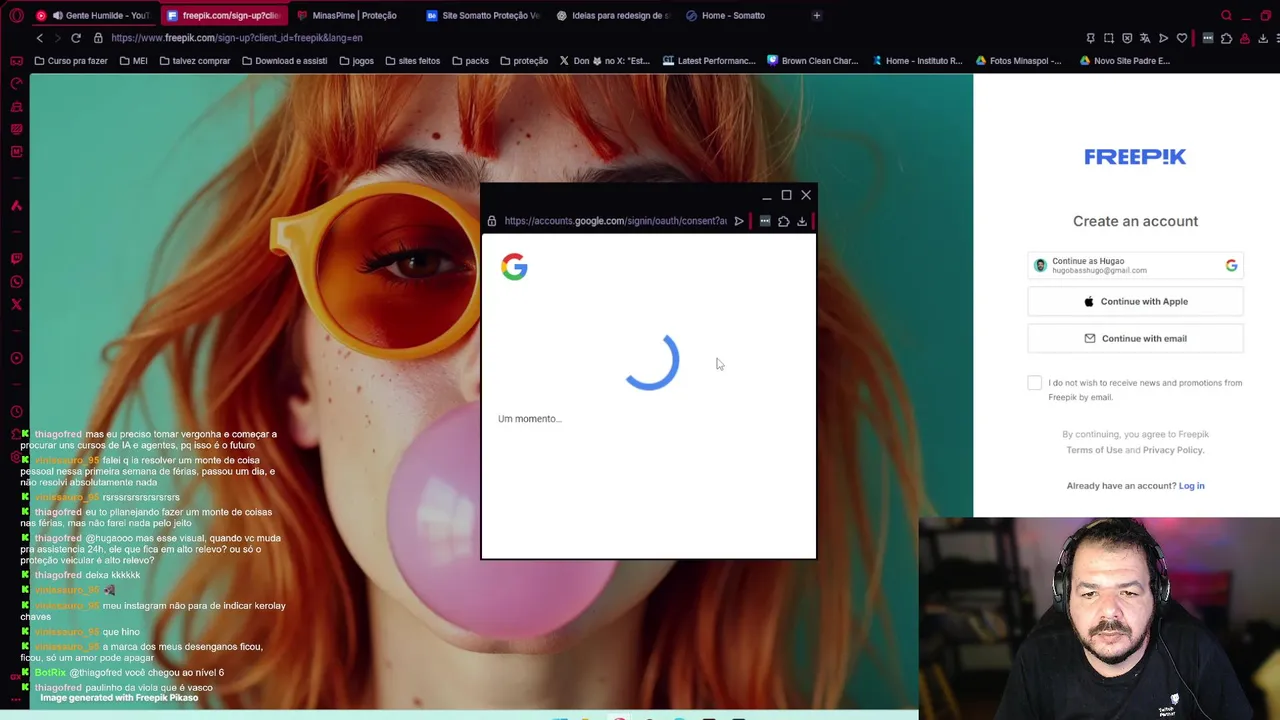Image resolution: width=1280 pixels, height=720 pixels.
Task: Open WhatsApp in the sidebar
Action: [x=16, y=281]
